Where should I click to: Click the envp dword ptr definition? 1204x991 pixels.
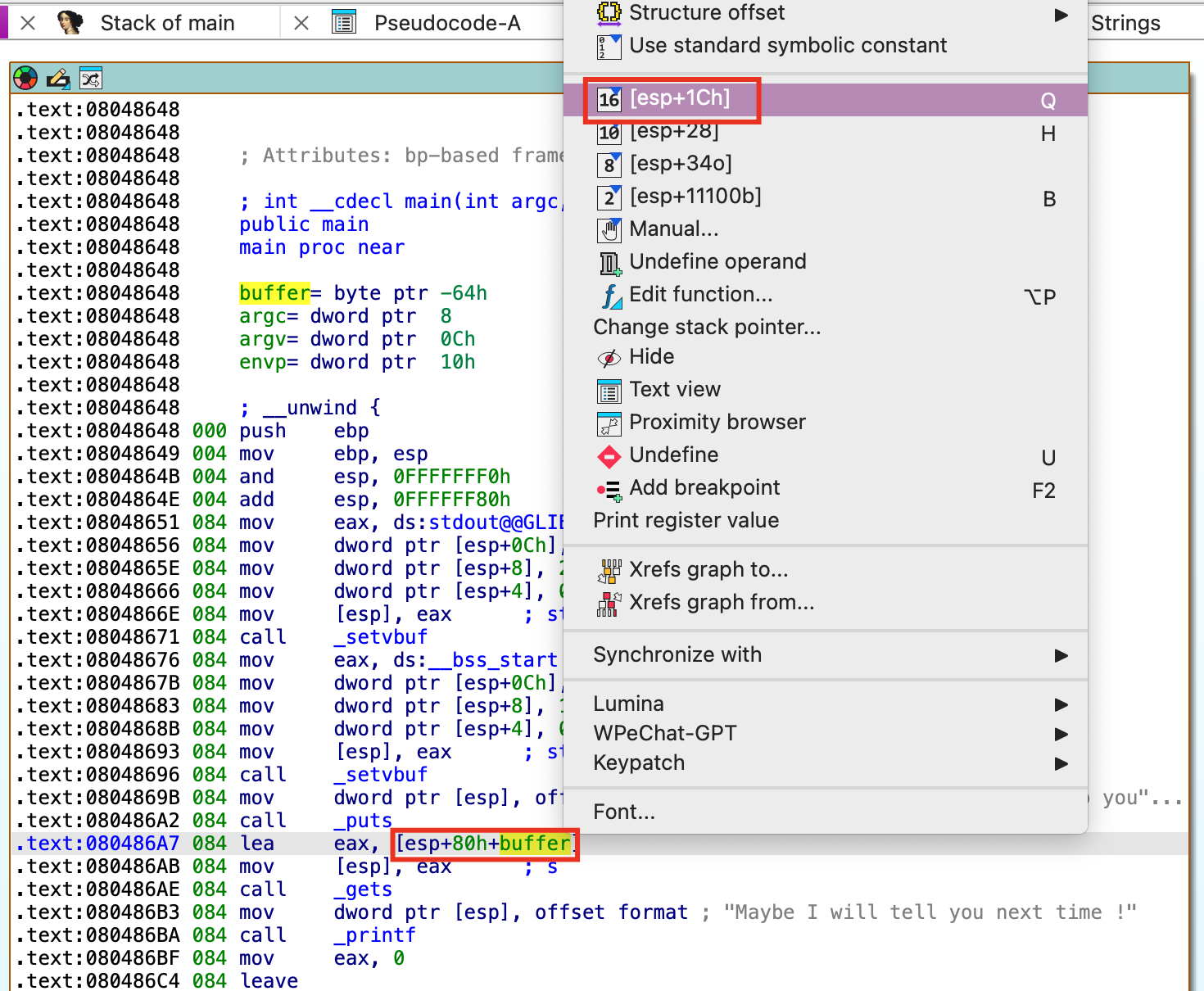[357, 362]
